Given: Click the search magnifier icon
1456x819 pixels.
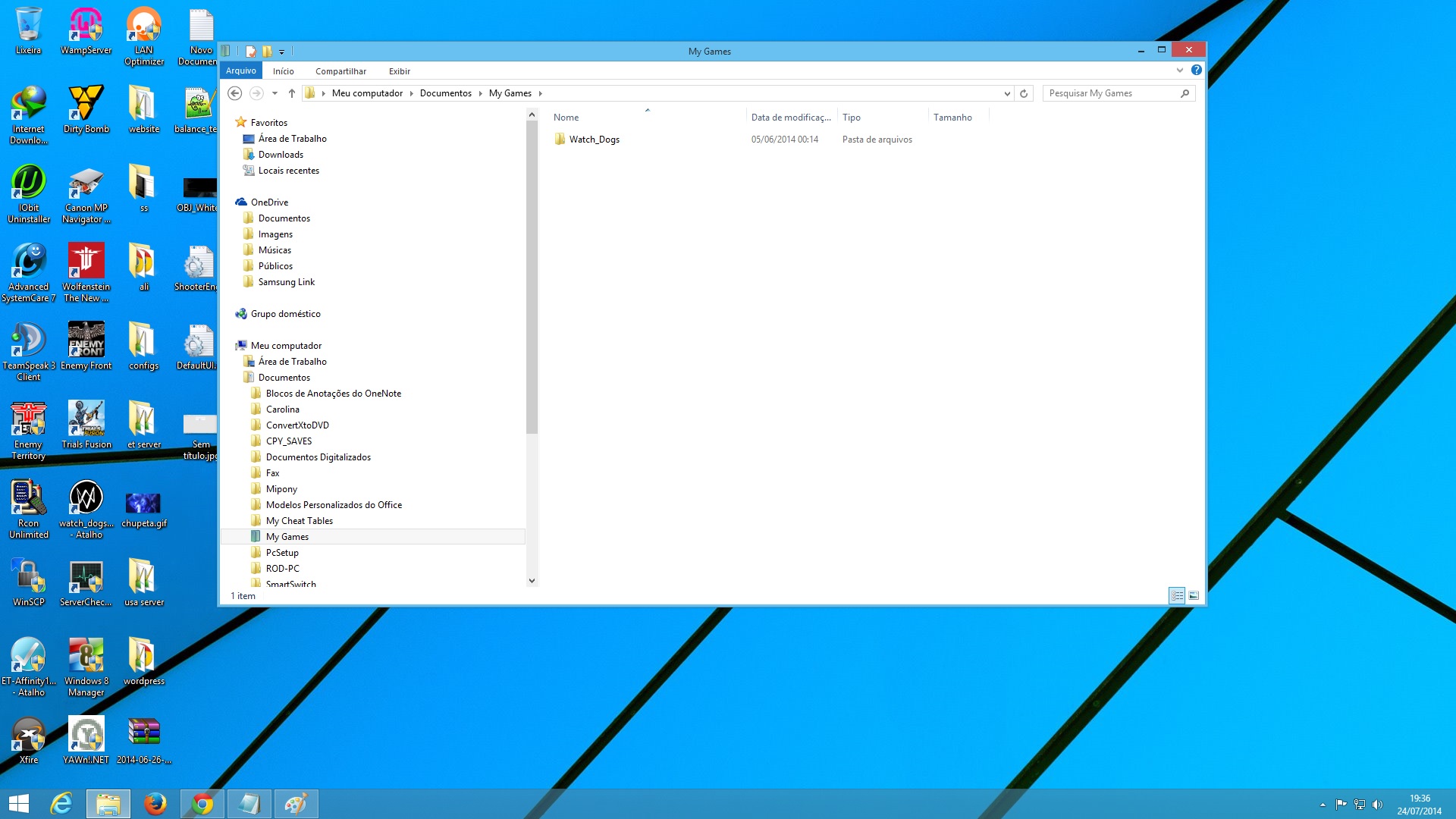Looking at the screenshot, I should [1185, 93].
